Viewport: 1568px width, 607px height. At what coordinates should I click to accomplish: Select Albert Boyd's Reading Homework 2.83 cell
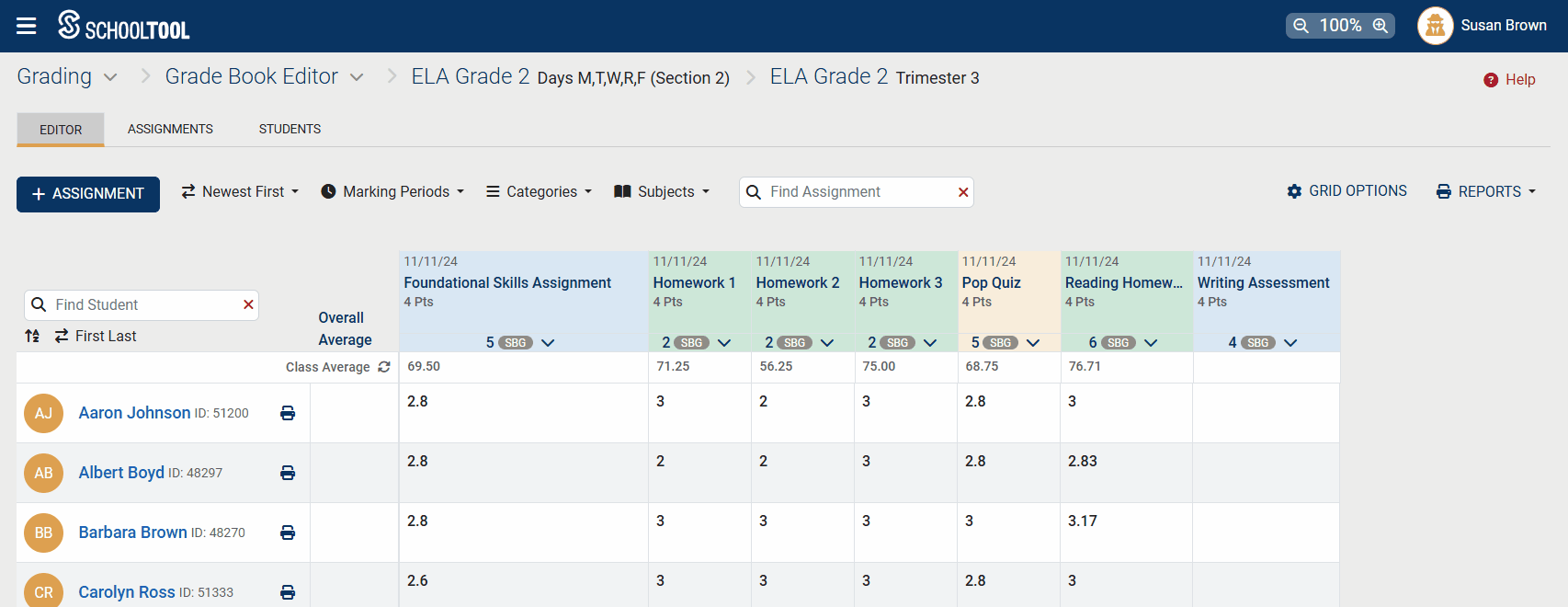pos(1126,473)
